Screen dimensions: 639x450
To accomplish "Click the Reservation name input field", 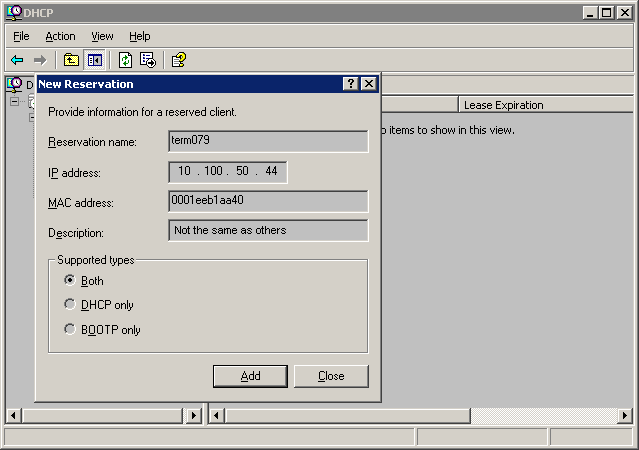I will tap(268, 141).
